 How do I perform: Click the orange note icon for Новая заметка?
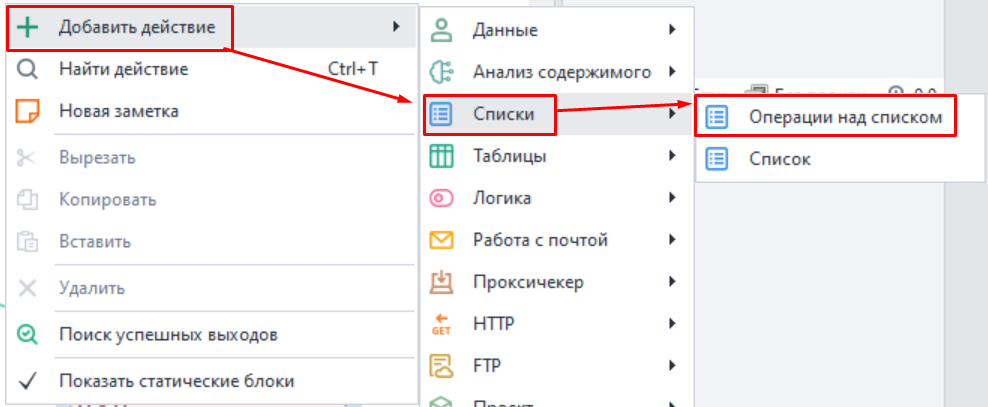pyautogui.click(x=27, y=111)
